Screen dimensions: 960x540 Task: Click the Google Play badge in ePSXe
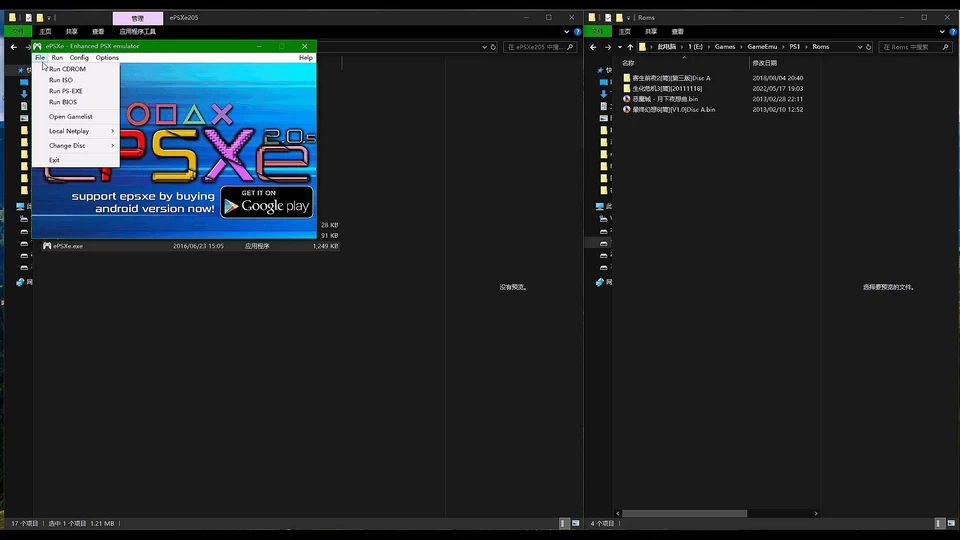click(266, 201)
